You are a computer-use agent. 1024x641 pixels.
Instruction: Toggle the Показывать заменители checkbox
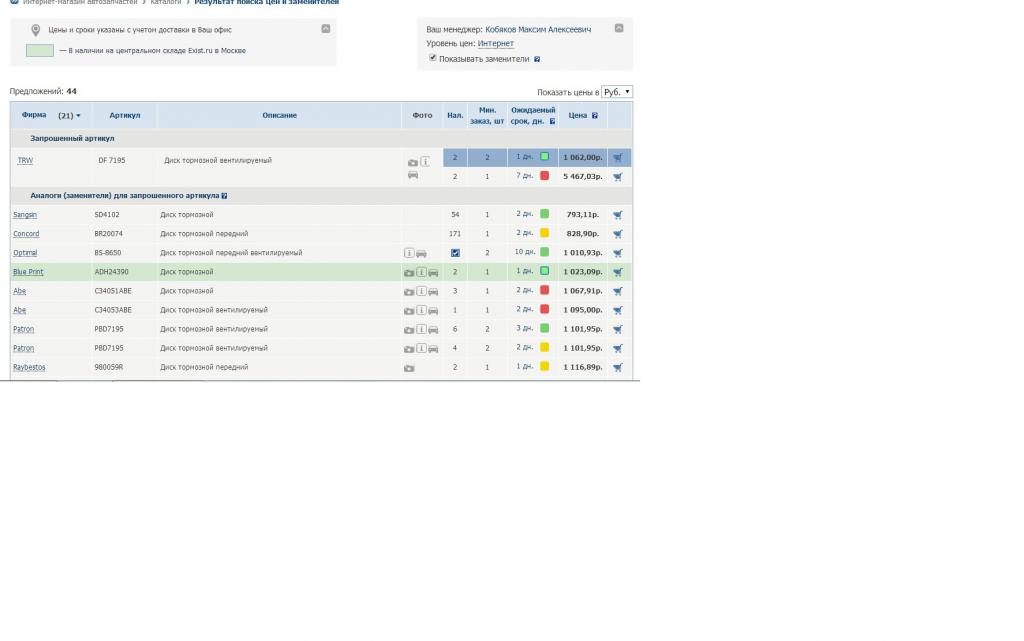tap(432, 58)
